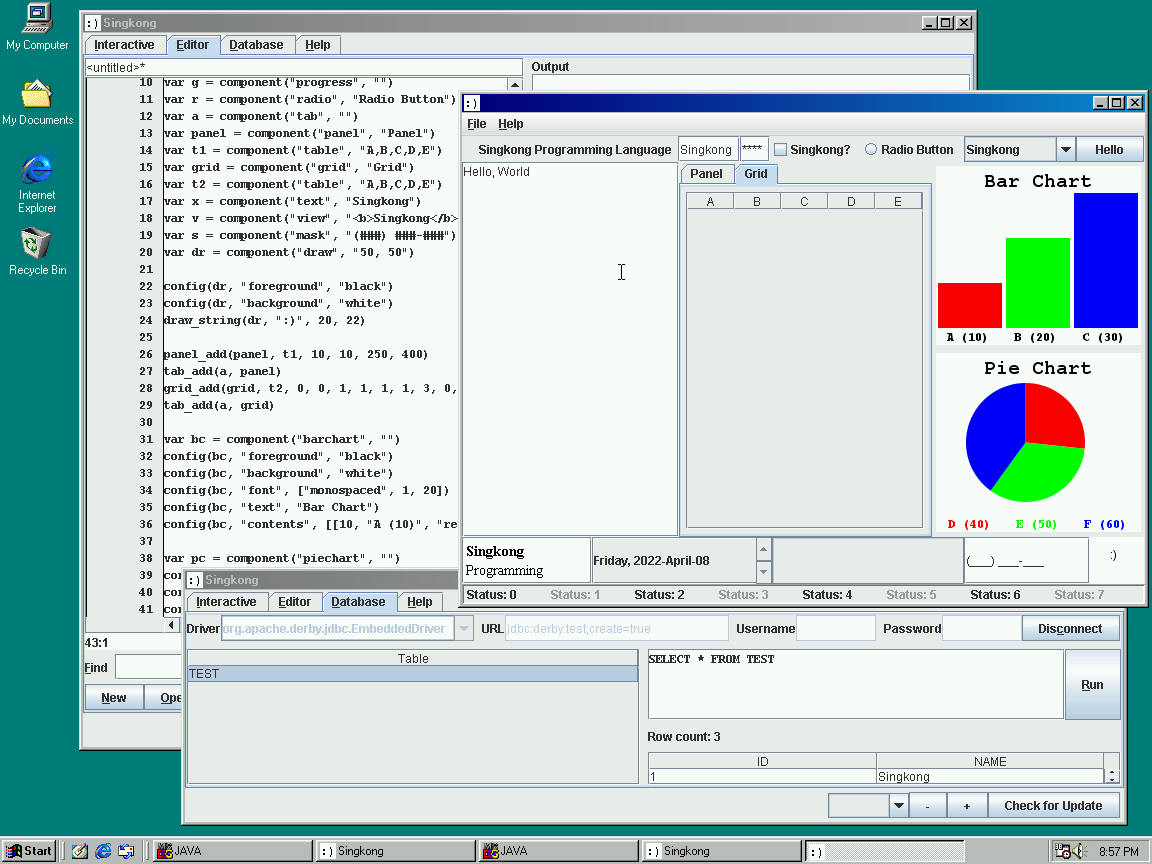Open the File menu
This screenshot has width=1152, height=864.
coord(477,124)
